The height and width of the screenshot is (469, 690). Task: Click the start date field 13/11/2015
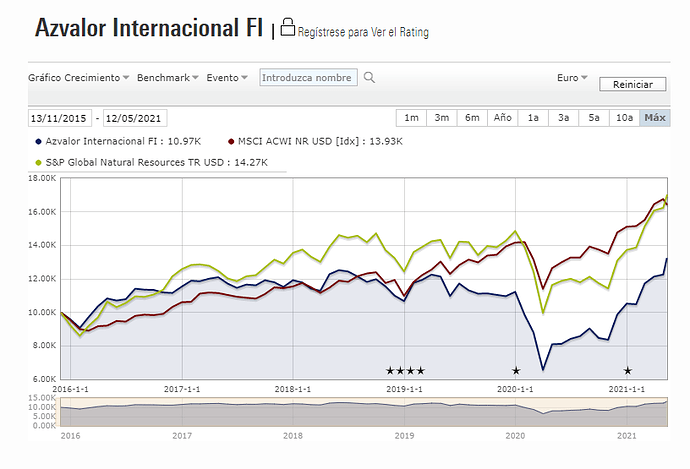tap(59, 118)
